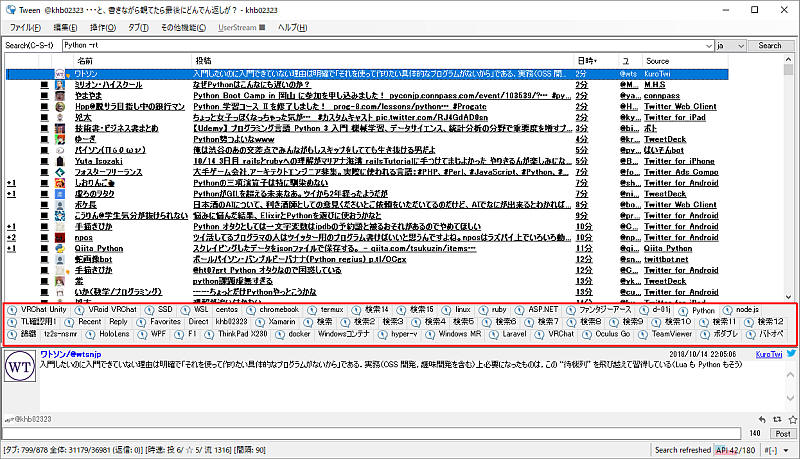Viewport: 800px width, 459px height.
Task: Sort the list by the 日時 column header
Action: pyautogui.click(x=595, y=61)
